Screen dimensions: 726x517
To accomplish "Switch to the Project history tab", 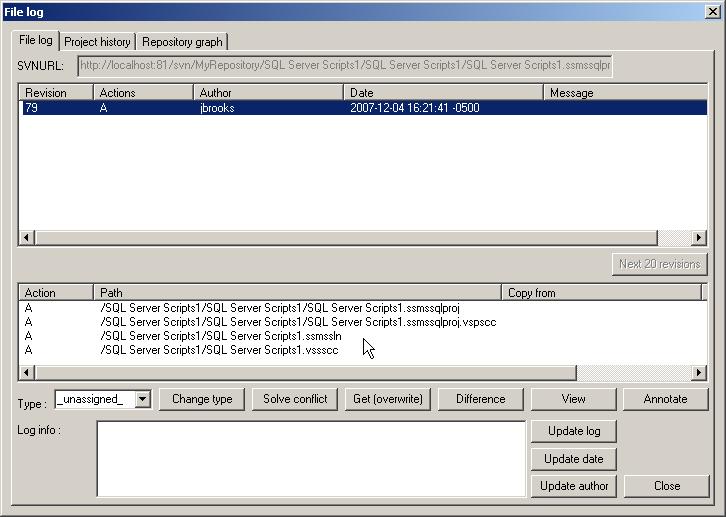I will 97,42.
